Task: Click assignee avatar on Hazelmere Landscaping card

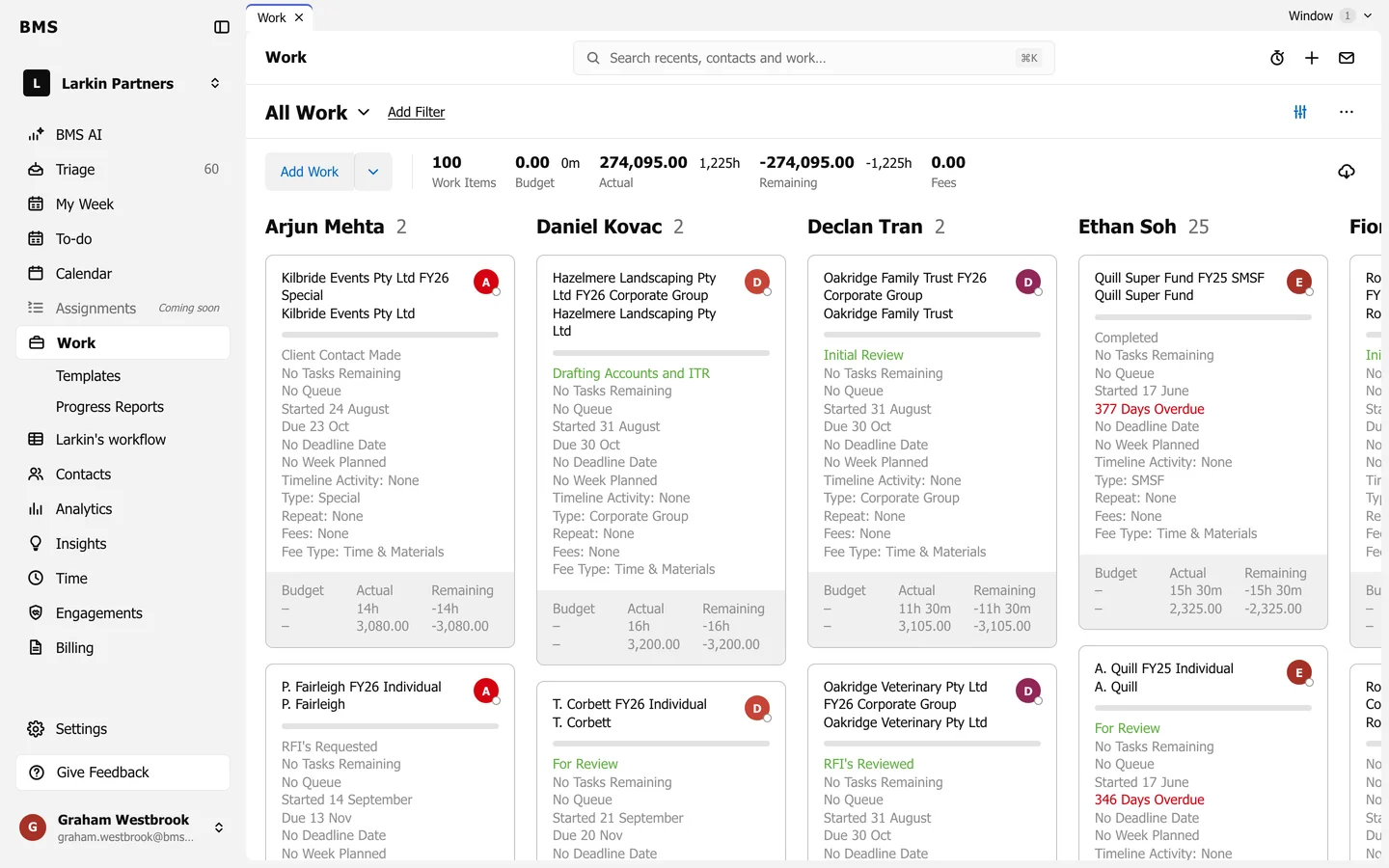Action: click(757, 283)
